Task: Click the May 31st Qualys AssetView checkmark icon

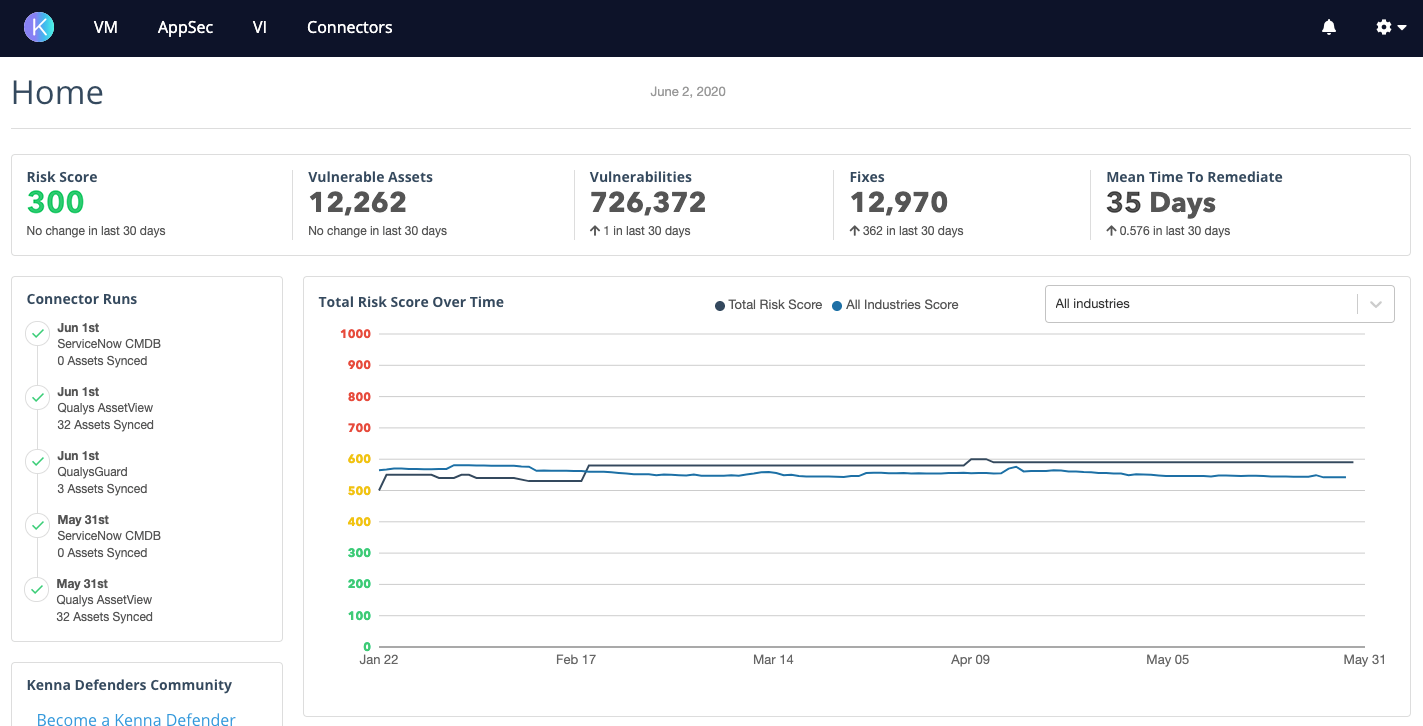Action: point(38,589)
